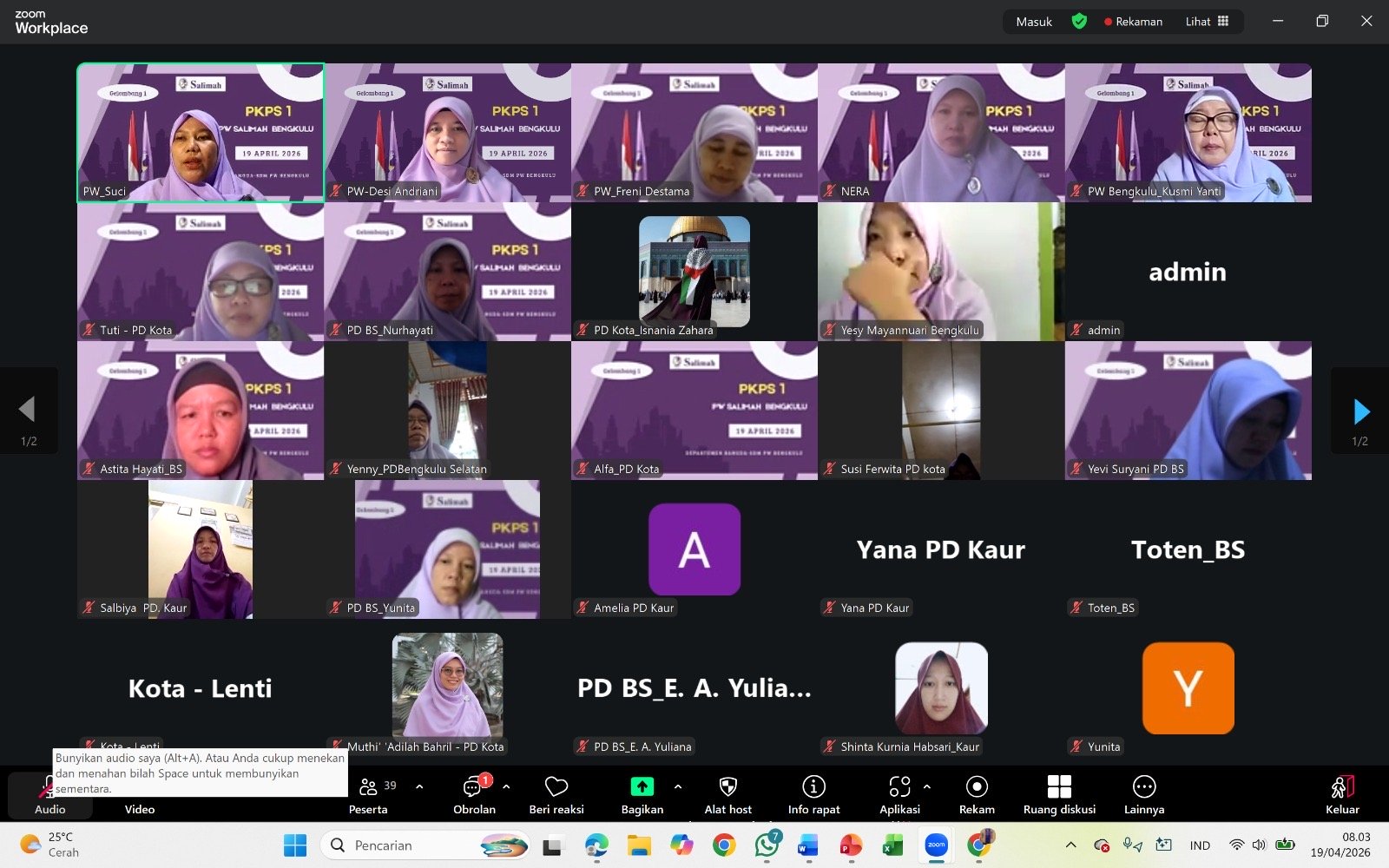Screen dimensions: 1389x868
Task: Expand the arrow beside Peserta
Action: tap(419, 786)
